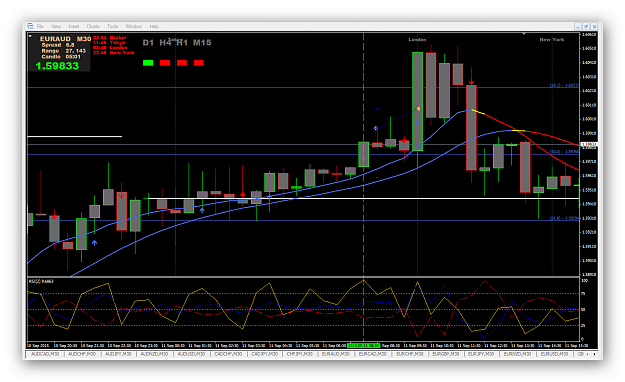Image resolution: width=625 pixels, height=382 pixels.
Task: Click the right arrow to scroll chart tabs
Action: 594,354
